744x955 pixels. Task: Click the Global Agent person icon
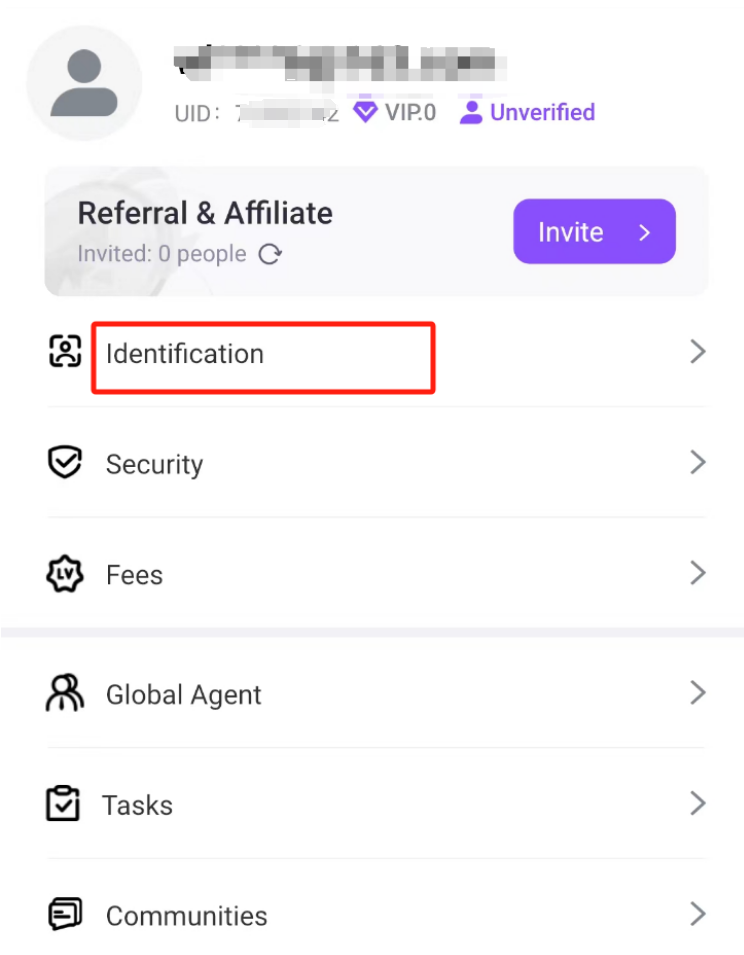point(65,693)
